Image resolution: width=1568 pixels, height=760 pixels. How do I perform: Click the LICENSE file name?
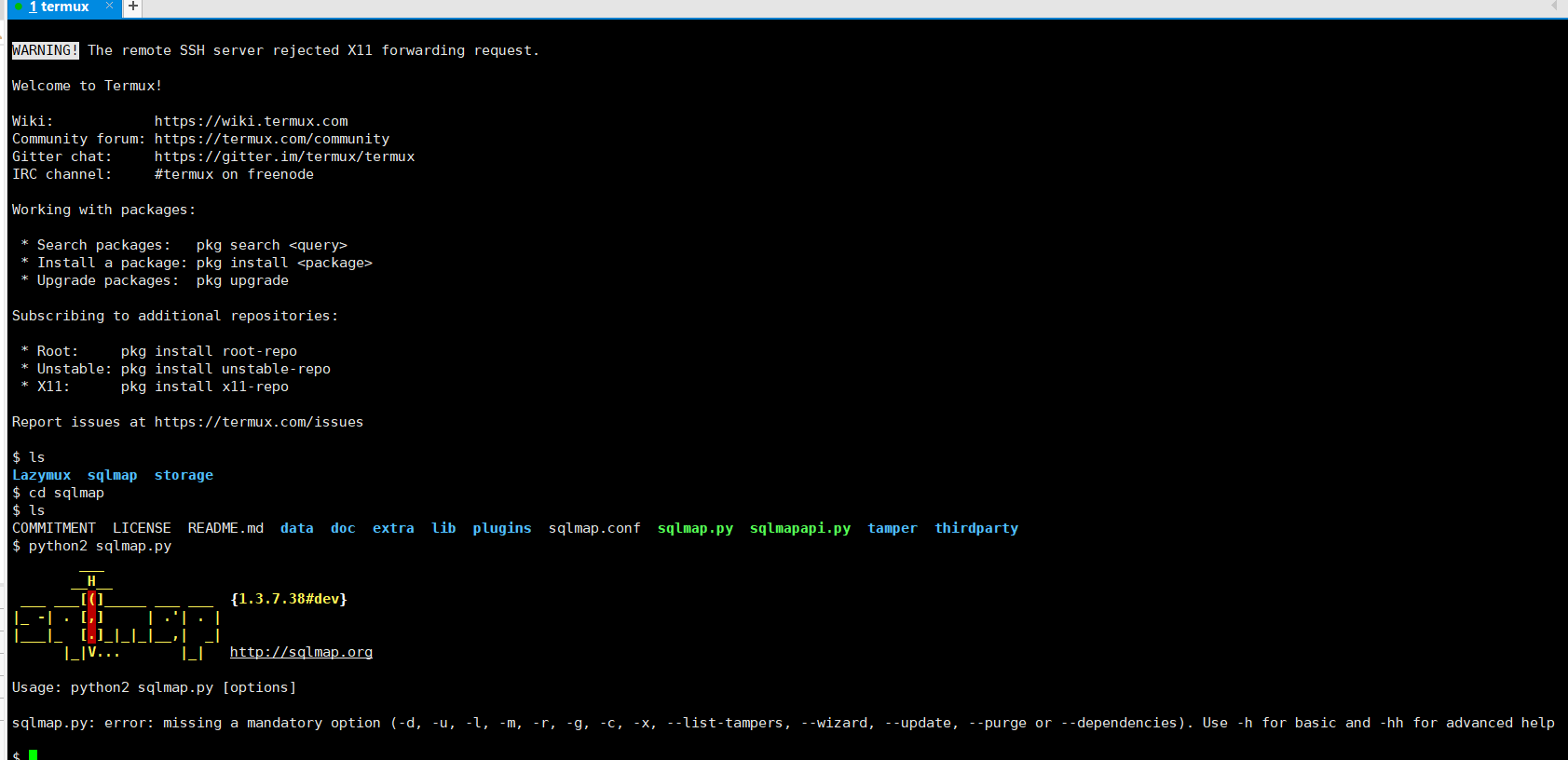point(142,528)
